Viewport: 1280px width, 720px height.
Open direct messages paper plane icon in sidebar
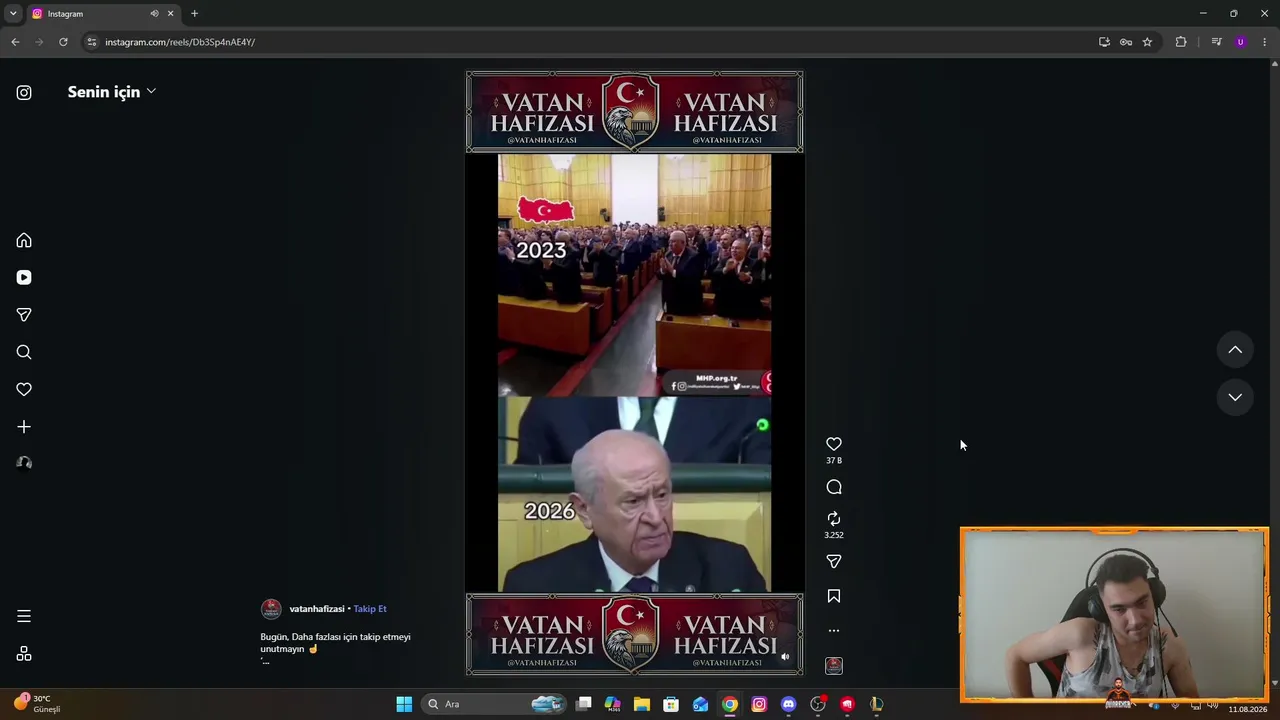point(24,315)
